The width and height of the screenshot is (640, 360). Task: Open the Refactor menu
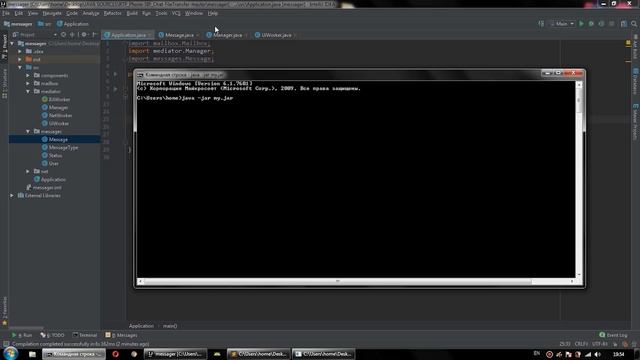pyautogui.click(x=112, y=13)
